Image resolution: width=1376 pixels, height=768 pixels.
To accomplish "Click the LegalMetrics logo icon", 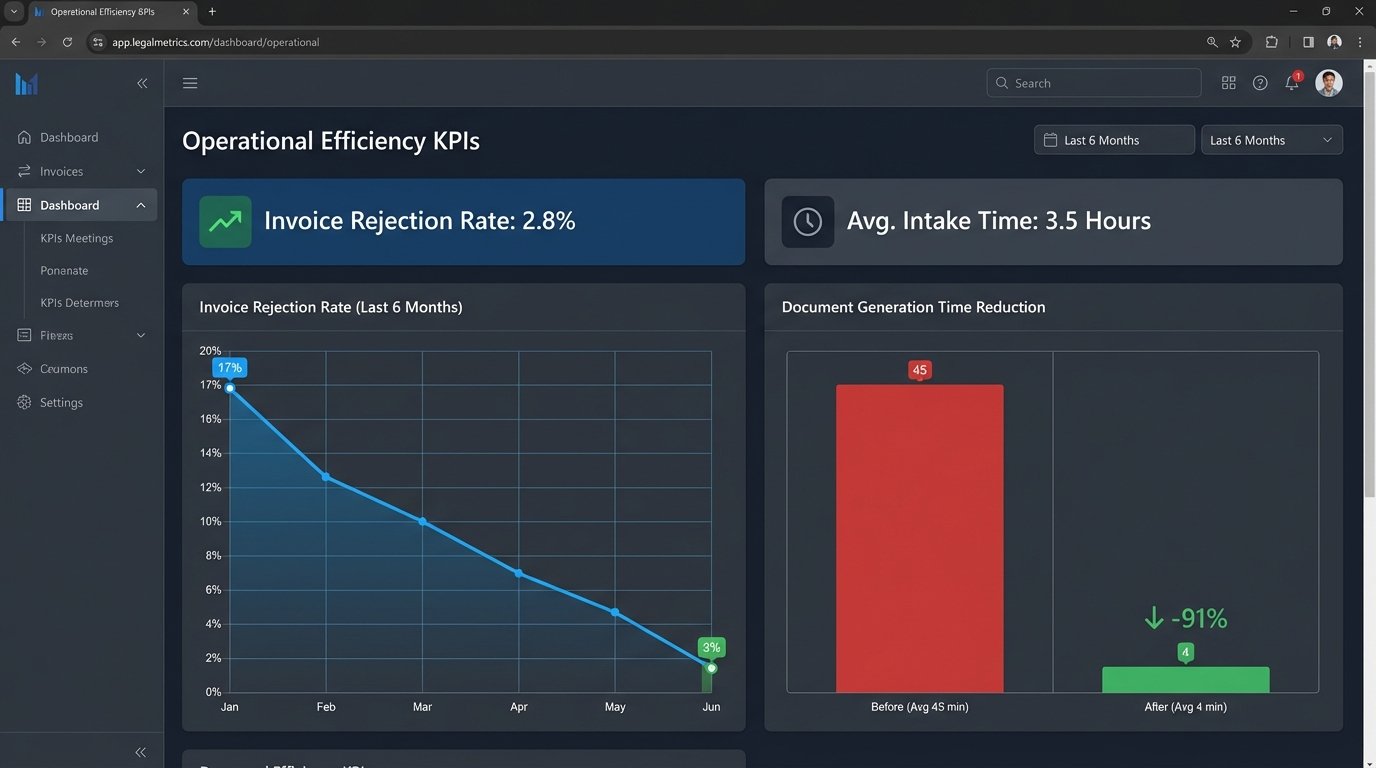I will tap(26, 84).
